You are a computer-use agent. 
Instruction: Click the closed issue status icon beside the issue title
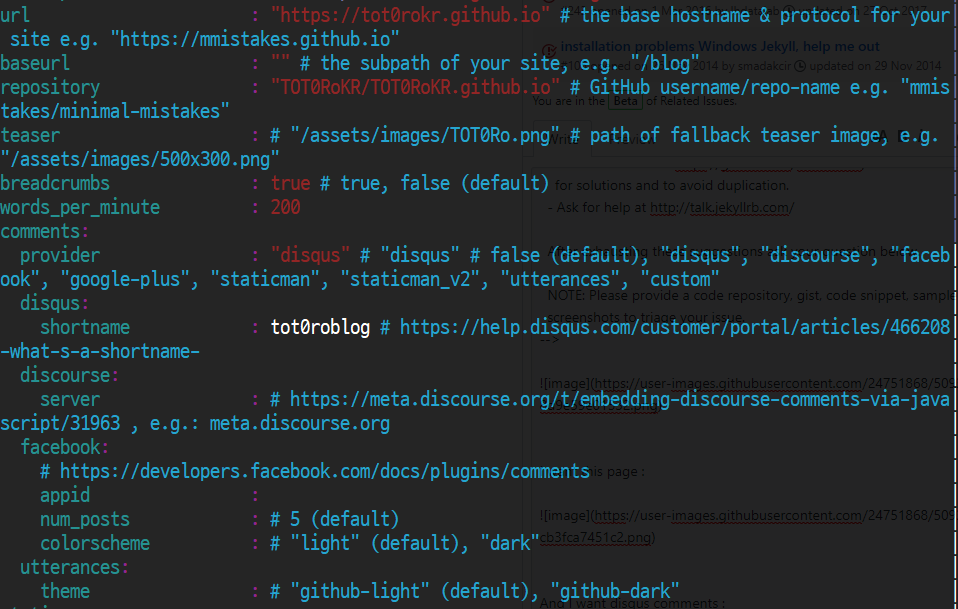point(550,46)
